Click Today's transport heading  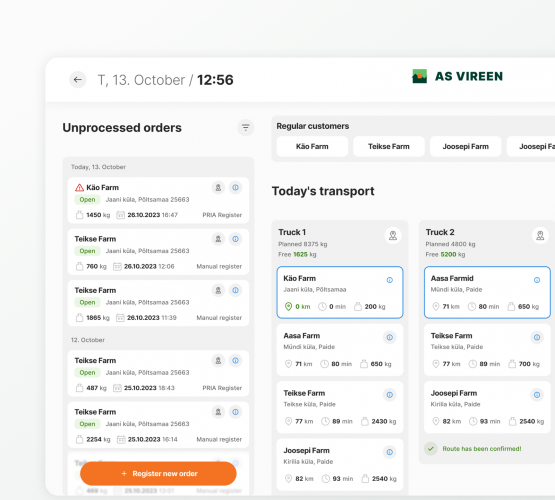pos(323,191)
